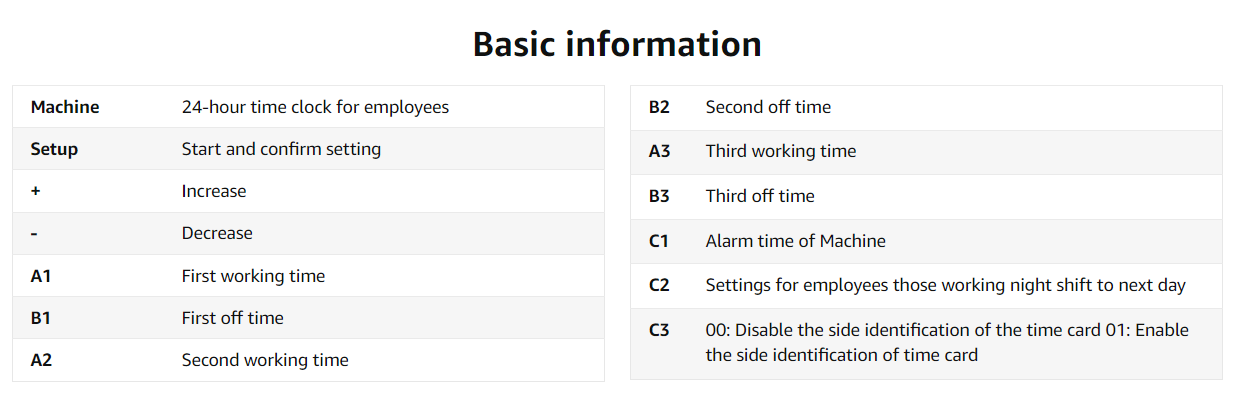The image size is (1234, 403).
Task: Select the "Machine" row label
Action: 65,107
